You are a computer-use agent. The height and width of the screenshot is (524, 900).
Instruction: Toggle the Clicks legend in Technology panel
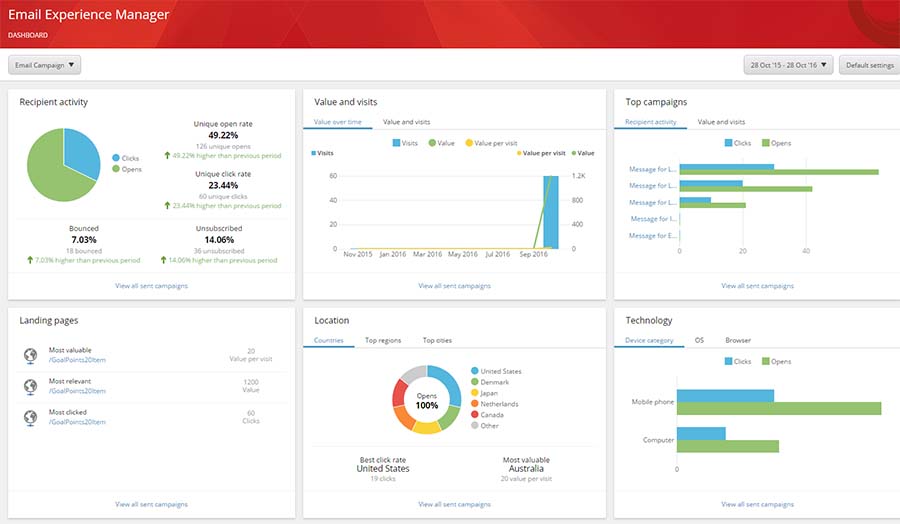pyautogui.click(x=735, y=361)
